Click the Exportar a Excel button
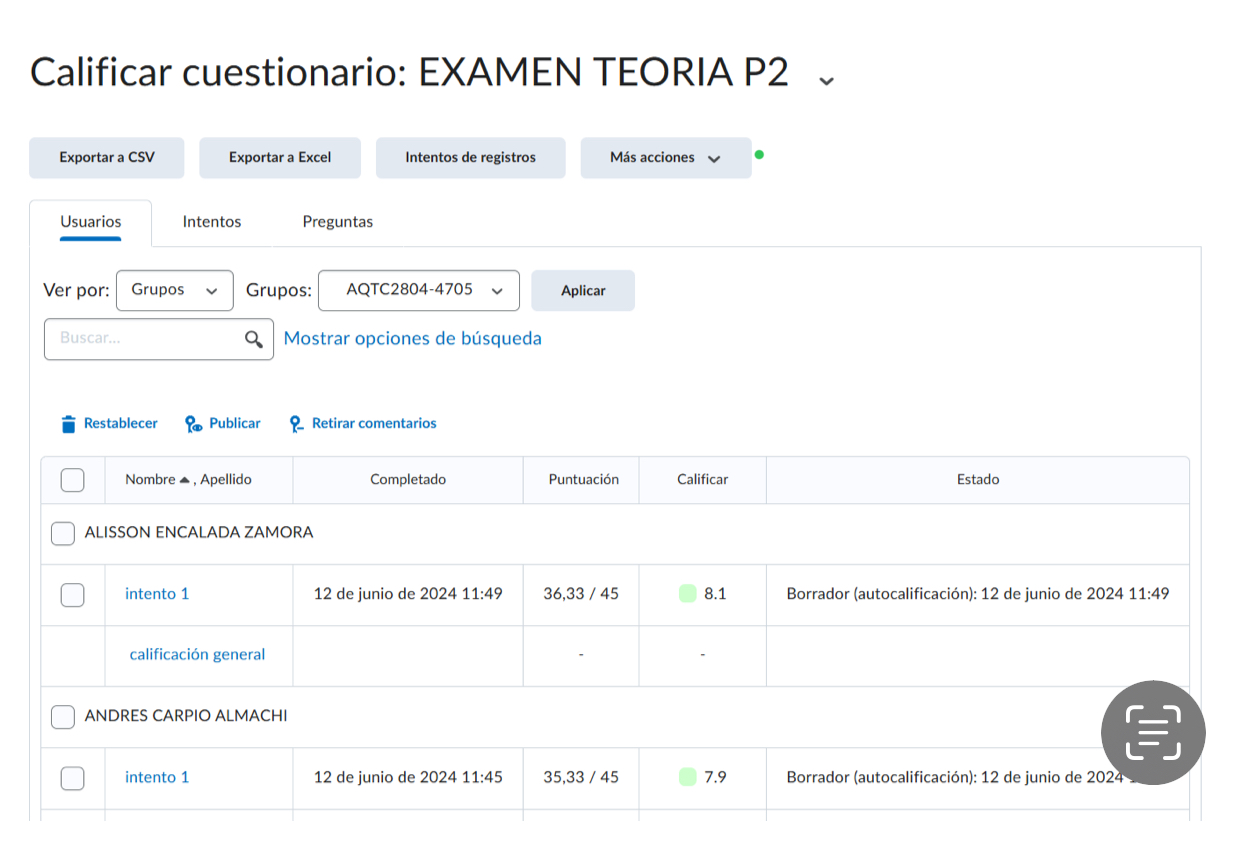This screenshot has height=859, width=1242. click(x=280, y=158)
